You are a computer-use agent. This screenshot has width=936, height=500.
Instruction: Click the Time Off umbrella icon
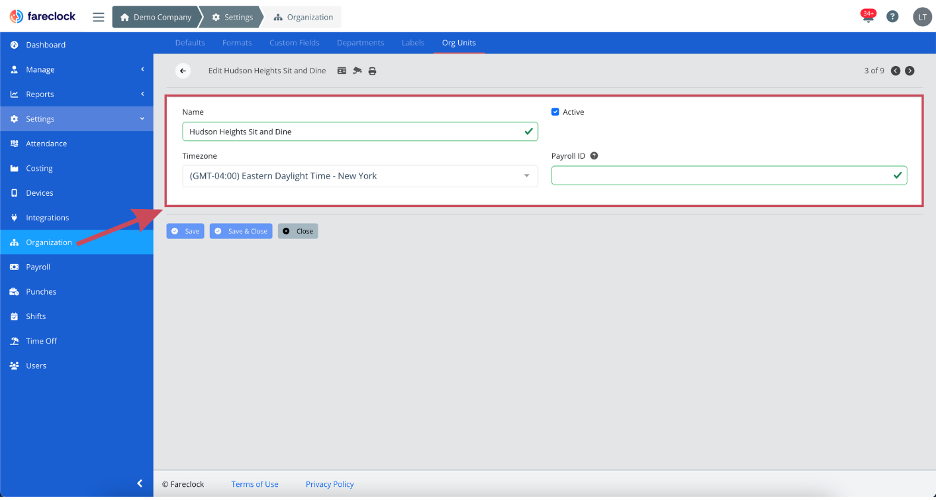click(x=14, y=341)
